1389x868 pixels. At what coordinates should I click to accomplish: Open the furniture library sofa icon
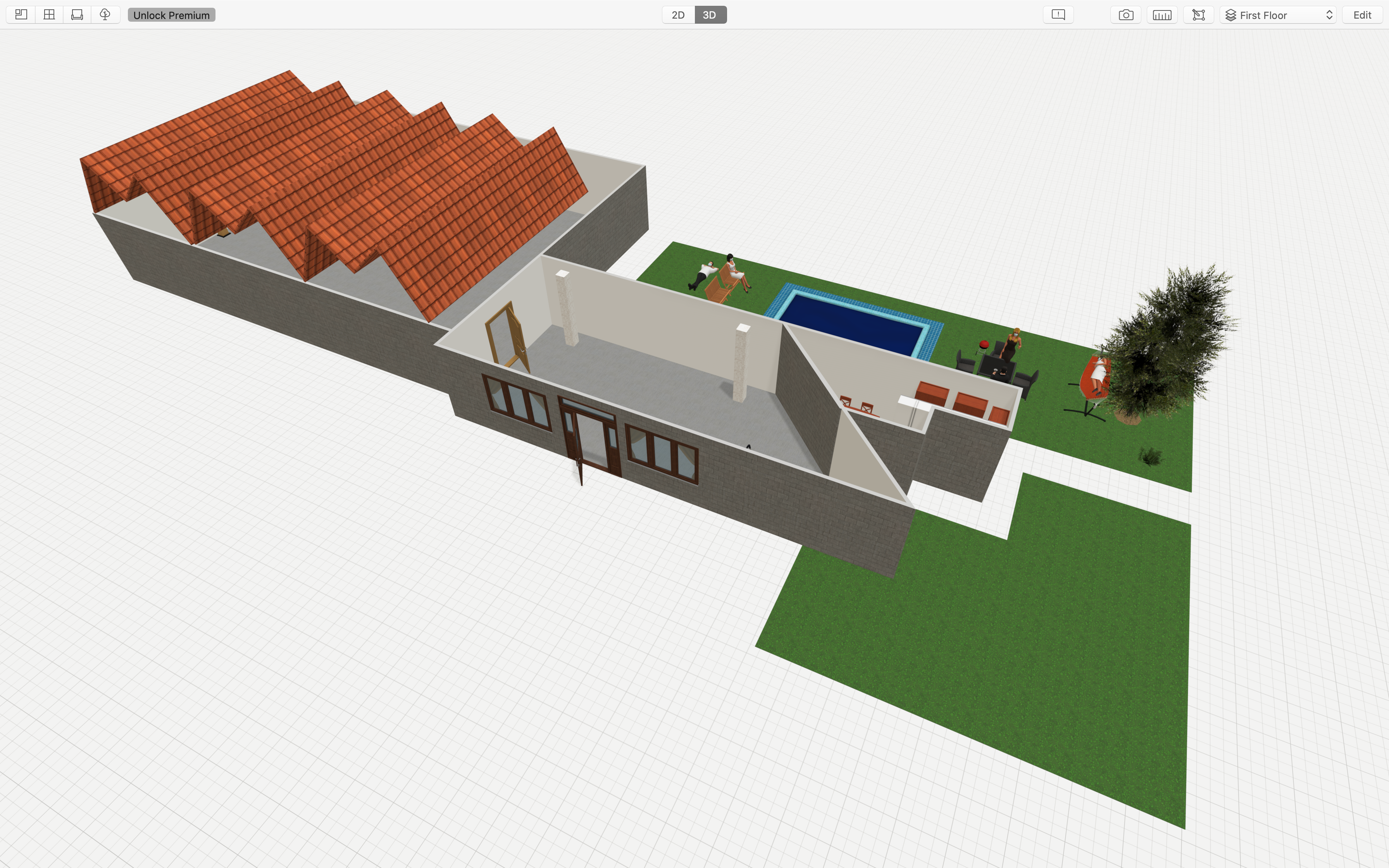77,15
